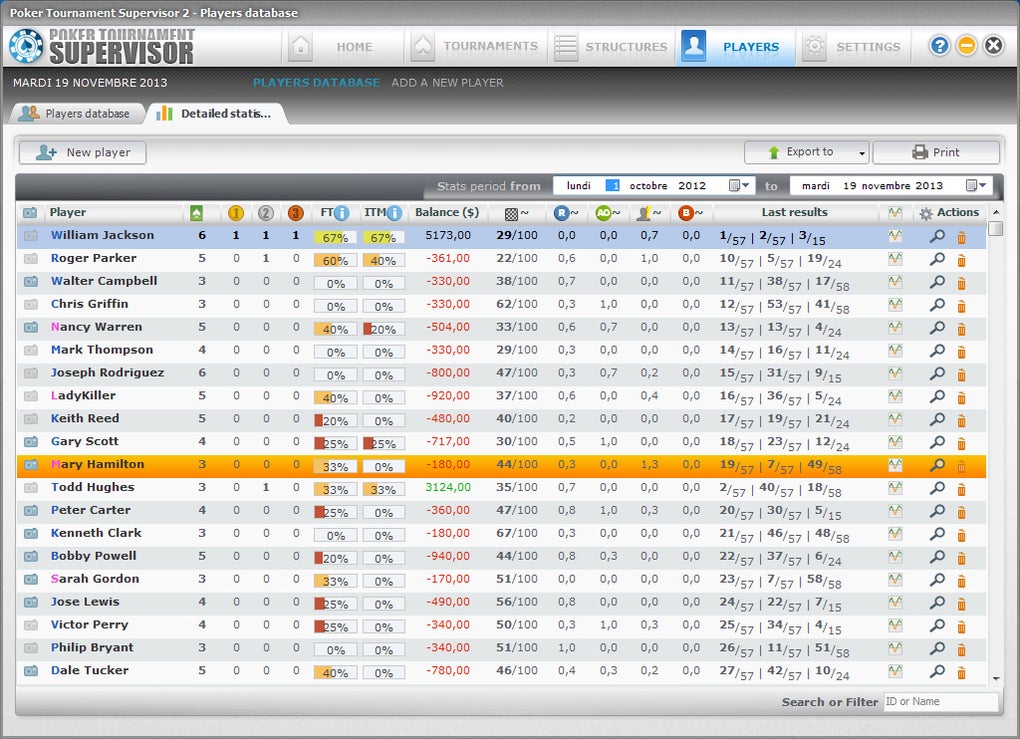
Task: Open the calendar dropdown for the to date
Action: (977, 186)
